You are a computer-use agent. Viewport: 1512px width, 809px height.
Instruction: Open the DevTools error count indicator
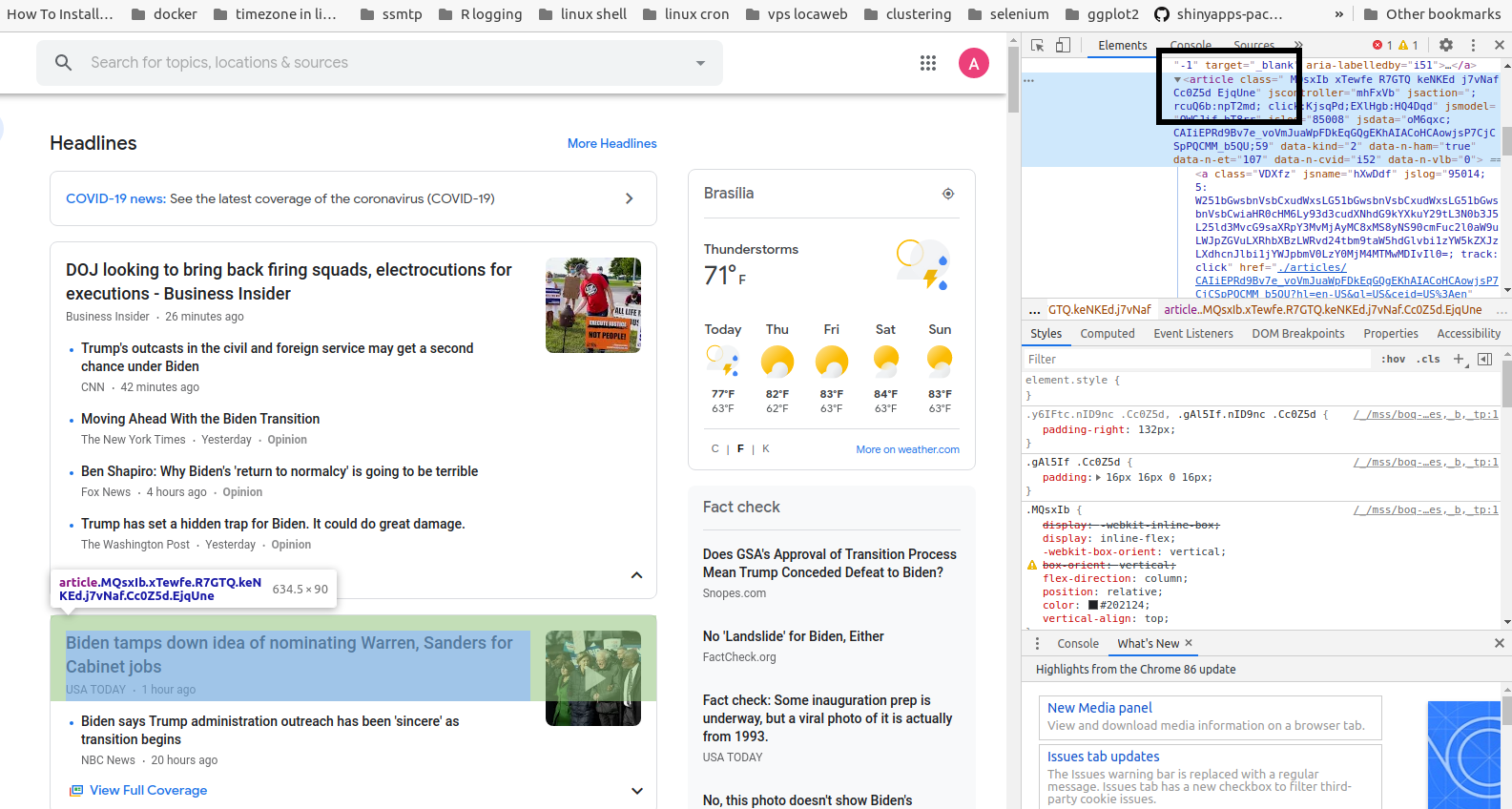coord(1382,45)
